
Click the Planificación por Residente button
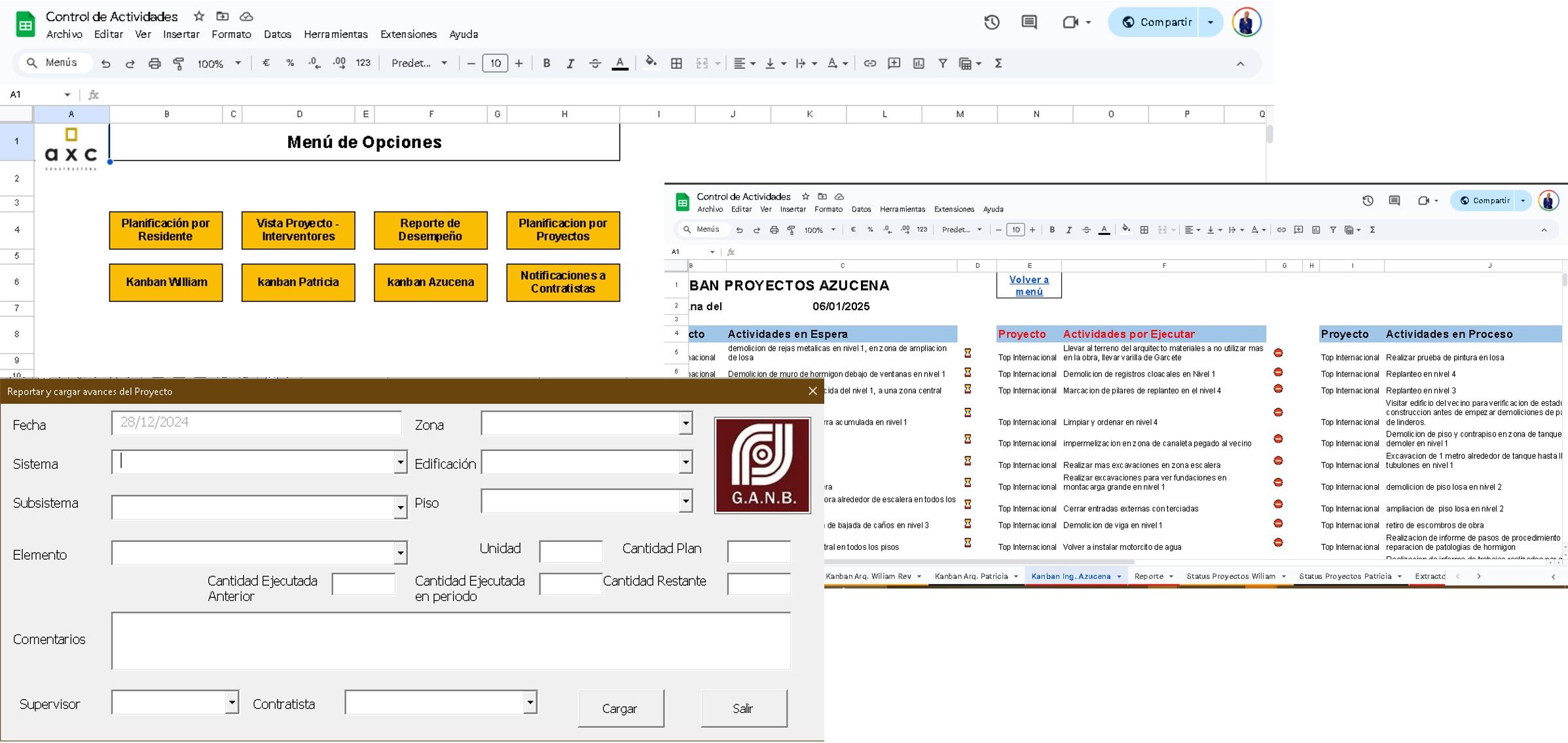[166, 230]
